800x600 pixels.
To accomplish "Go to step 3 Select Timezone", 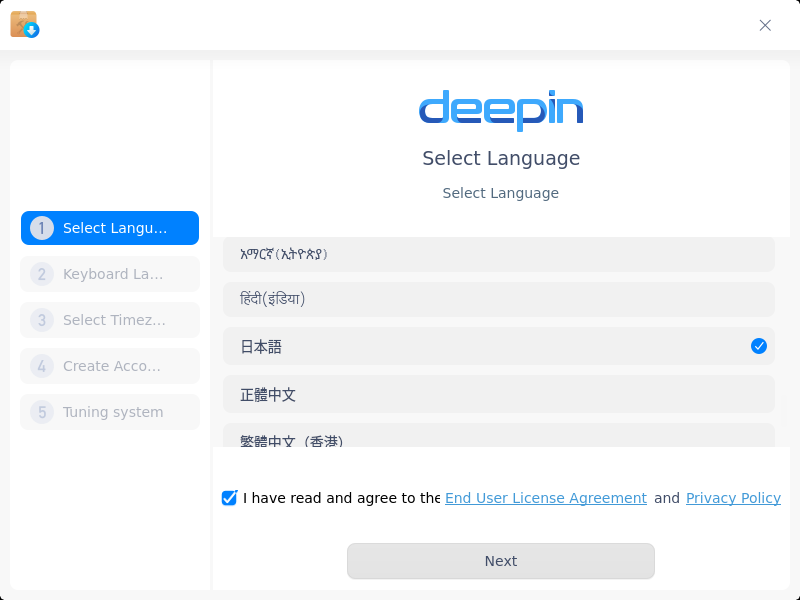I will [110, 320].
